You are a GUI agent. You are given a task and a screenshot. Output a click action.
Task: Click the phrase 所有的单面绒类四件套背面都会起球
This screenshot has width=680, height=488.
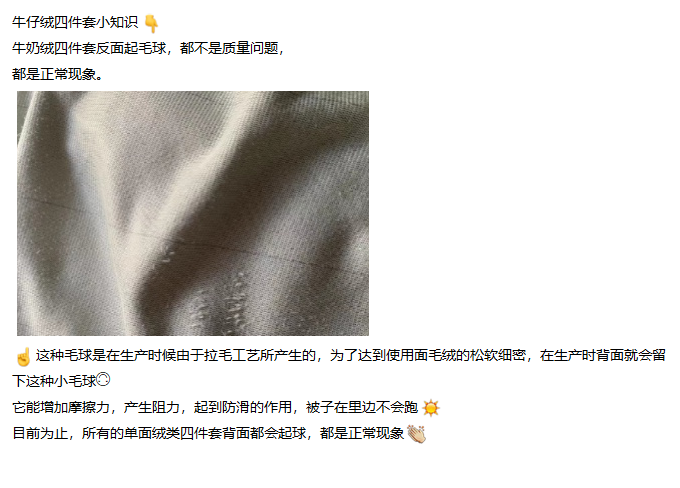coord(194,433)
